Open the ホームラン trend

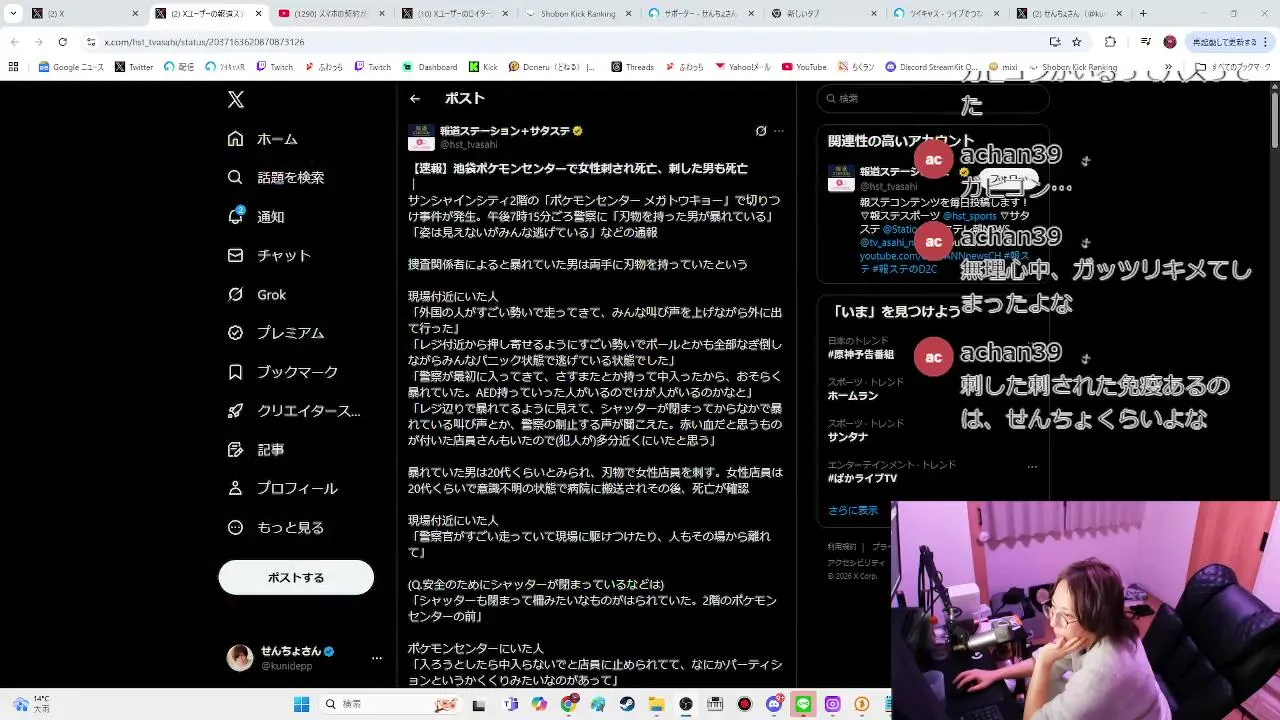point(852,396)
